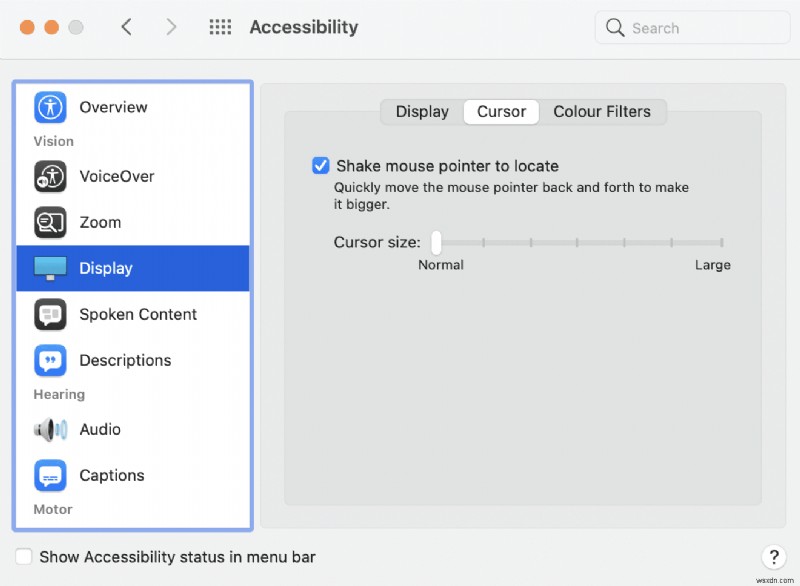This screenshot has height=586, width=800.
Task: Select the Cursor tab
Action: click(x=501, y=112)
